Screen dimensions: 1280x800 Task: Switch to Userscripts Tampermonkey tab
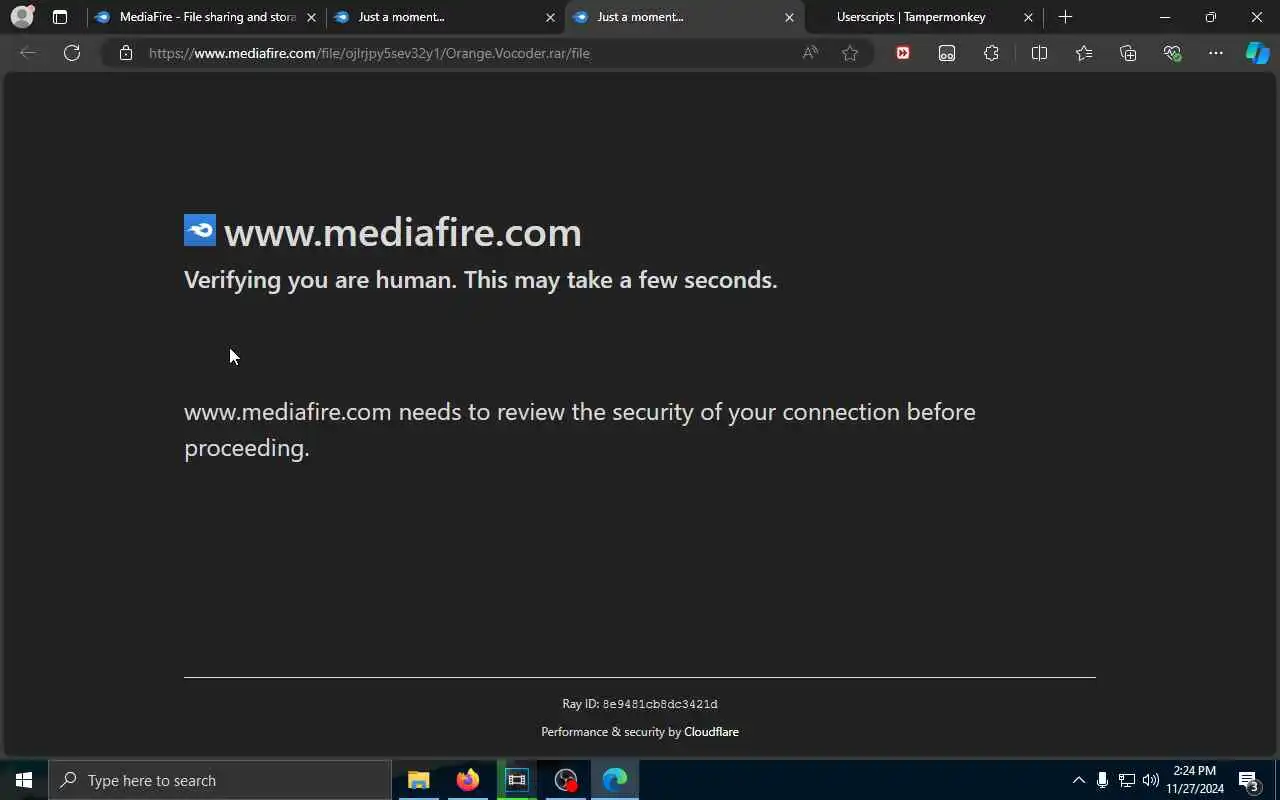click(x=923, y=17)
